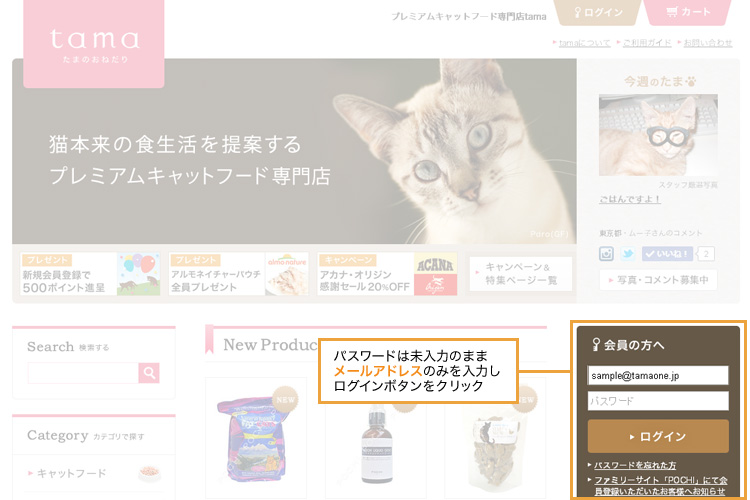Click the brown ログイン button in the member panel
This screenshot has width=750, height=500.
pos(658,436)
